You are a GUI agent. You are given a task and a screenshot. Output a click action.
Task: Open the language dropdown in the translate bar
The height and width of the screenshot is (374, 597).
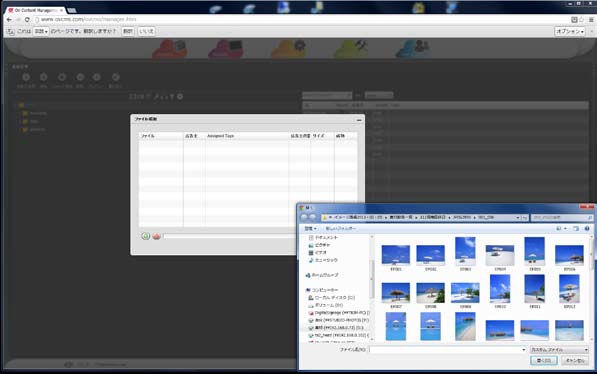click(41, 31)
